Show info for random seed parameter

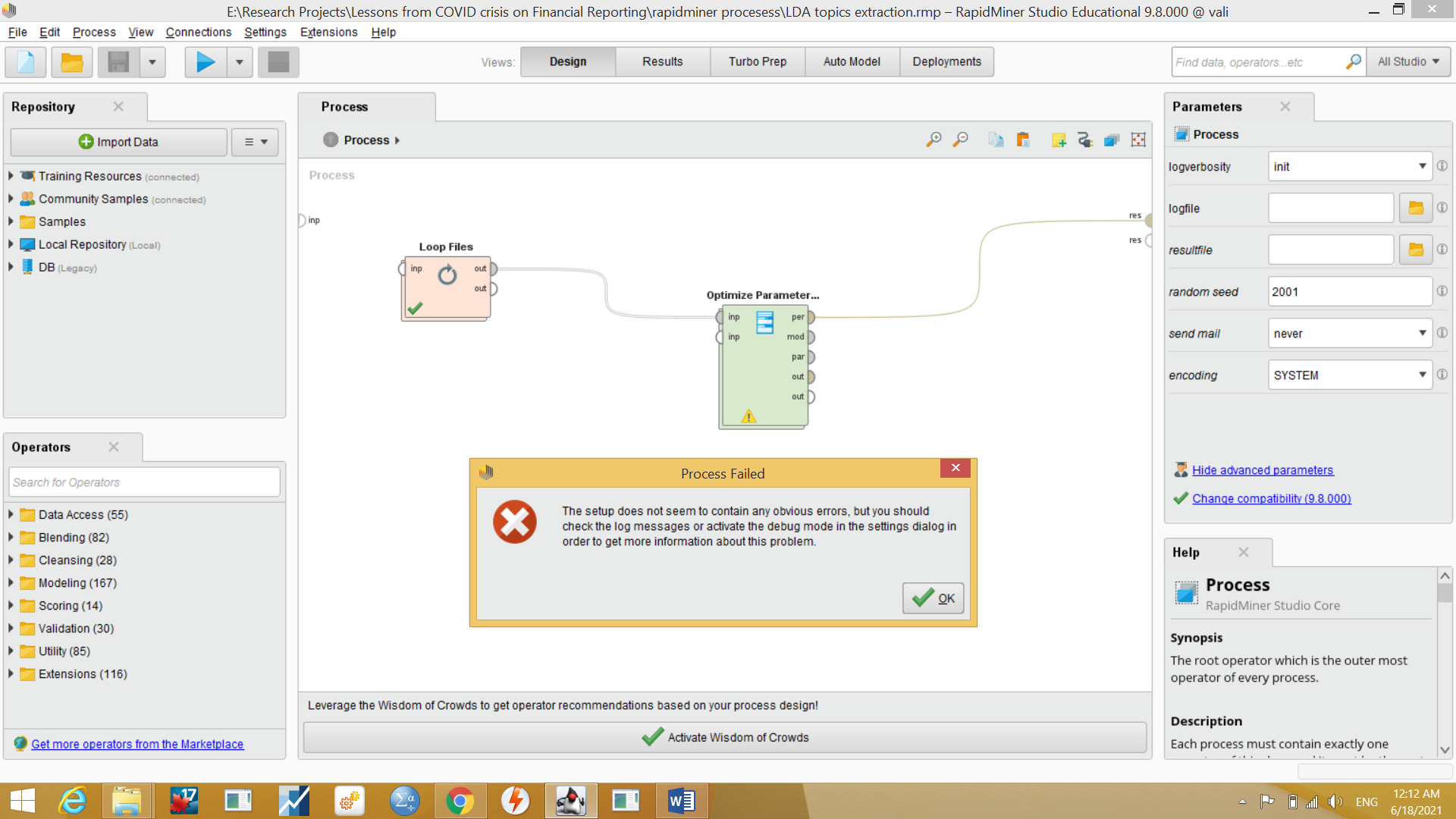(1442, 291)
